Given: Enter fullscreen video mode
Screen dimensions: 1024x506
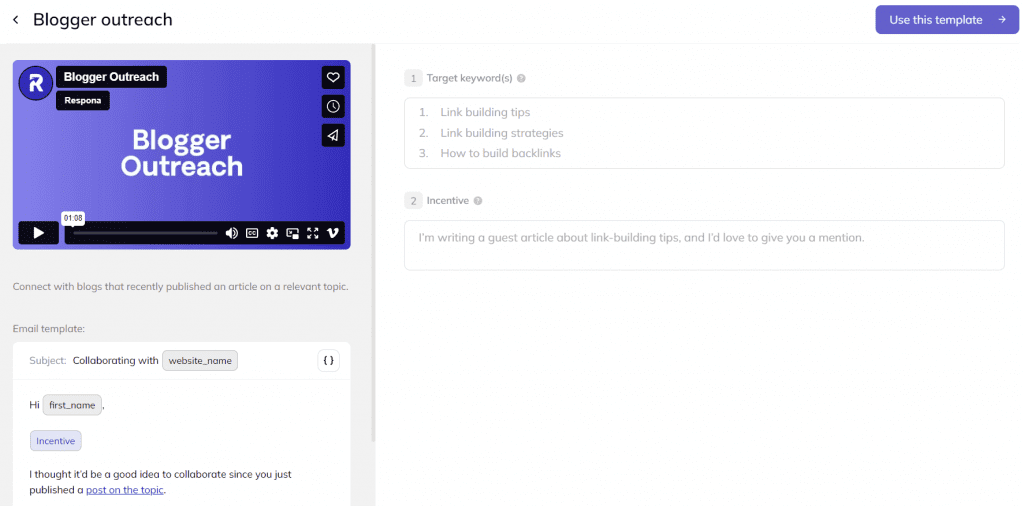Looking at the screenshot, I should (313, 233).
